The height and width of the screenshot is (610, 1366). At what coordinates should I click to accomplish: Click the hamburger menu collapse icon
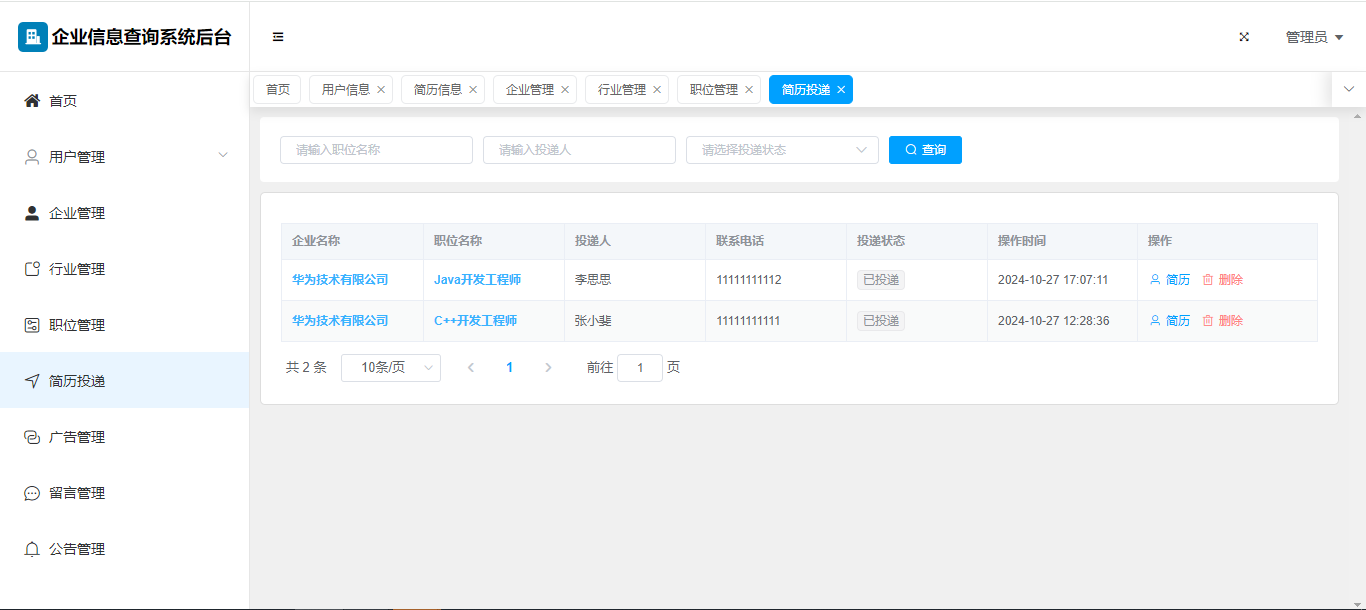(278, 37)
